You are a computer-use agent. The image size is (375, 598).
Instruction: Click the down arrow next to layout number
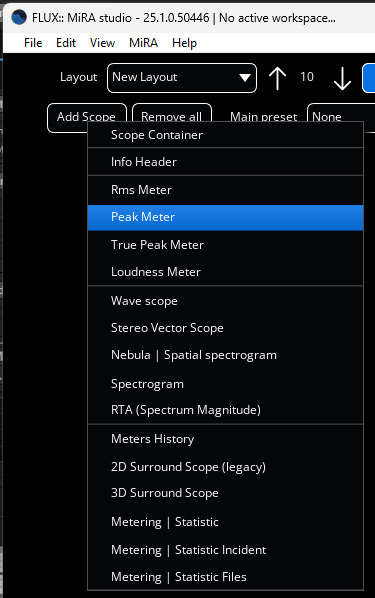tap(342, 79)
